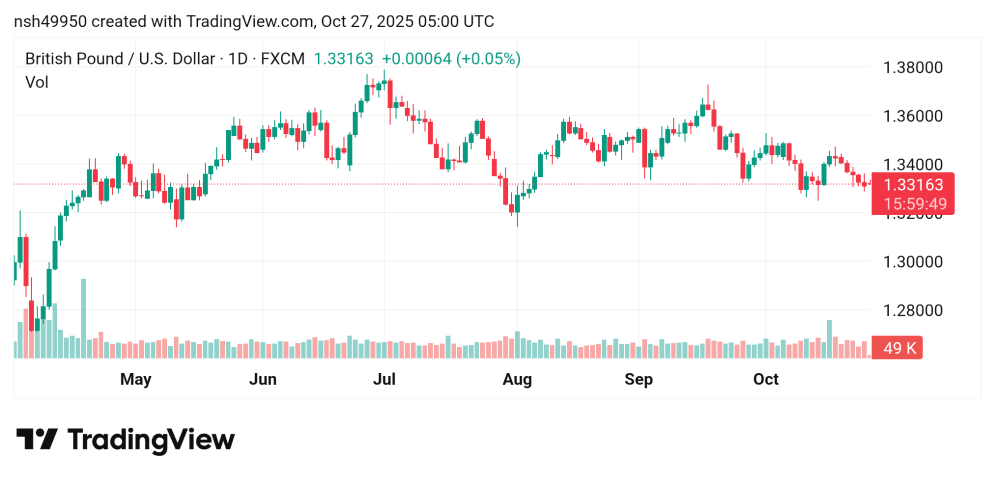Select the Jul label on time axis
995x481 pixels.
tap(384, 380)
